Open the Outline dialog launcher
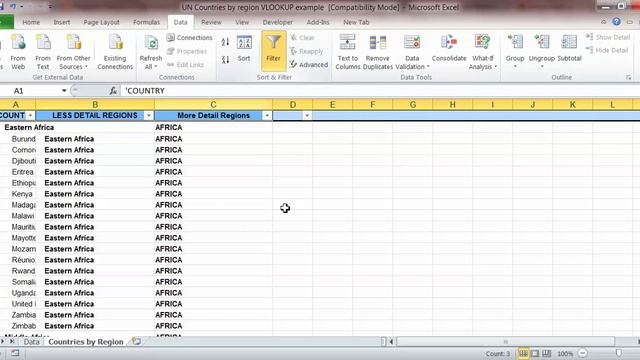The image size is (640, 360). (x=629, y=77)
